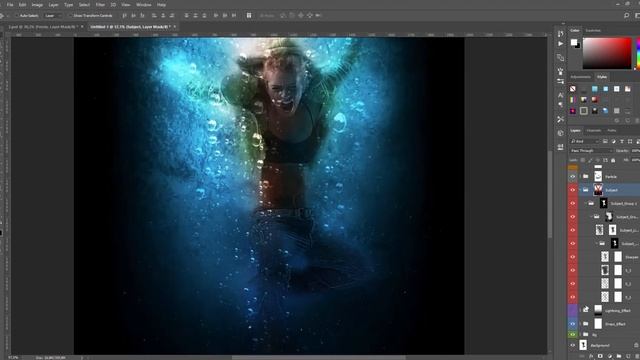The width and height of the screenshot is (640, 360).
Task: Click the Distribute top edges icon
Action: (187, 16)
